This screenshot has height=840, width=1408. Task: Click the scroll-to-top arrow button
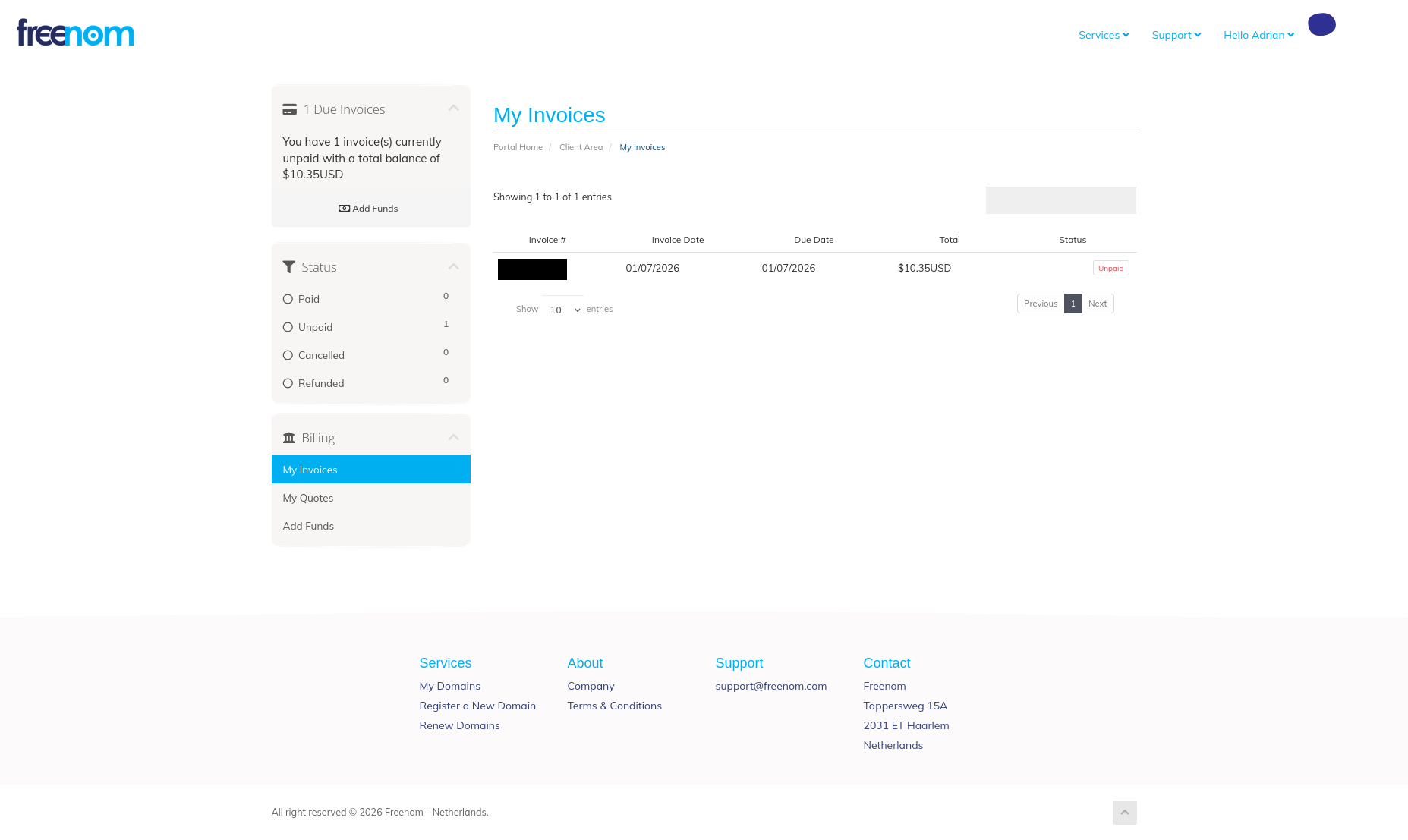point(1124,812)
